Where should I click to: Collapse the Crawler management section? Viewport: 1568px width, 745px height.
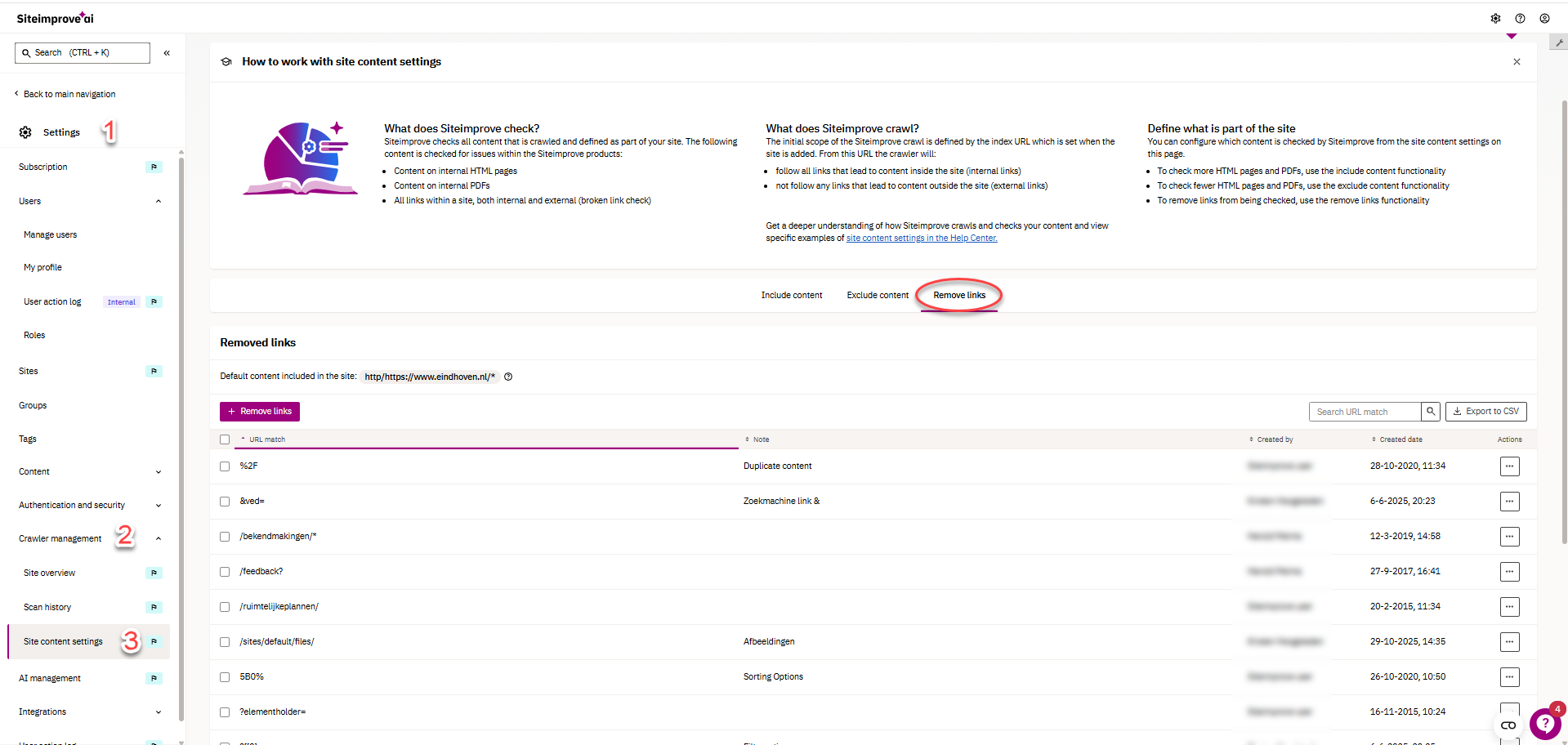[159, 539]
